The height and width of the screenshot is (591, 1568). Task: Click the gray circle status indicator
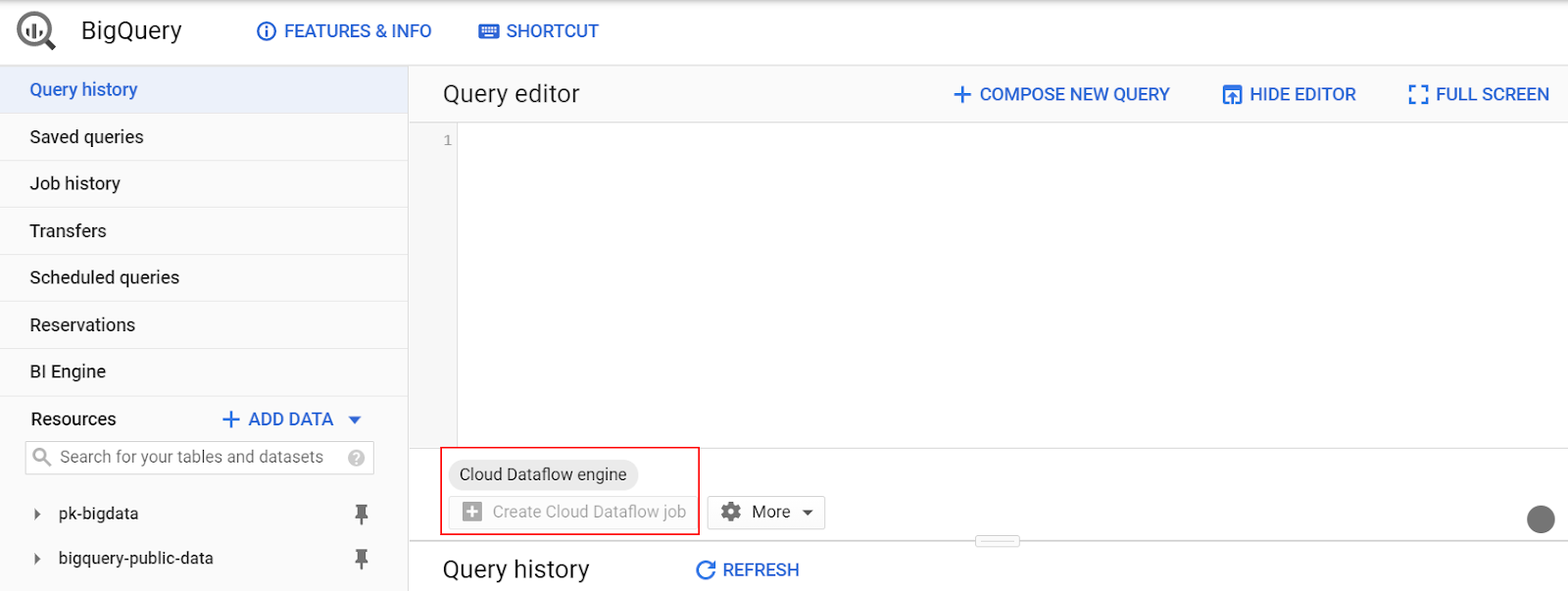coord(1541,518)
